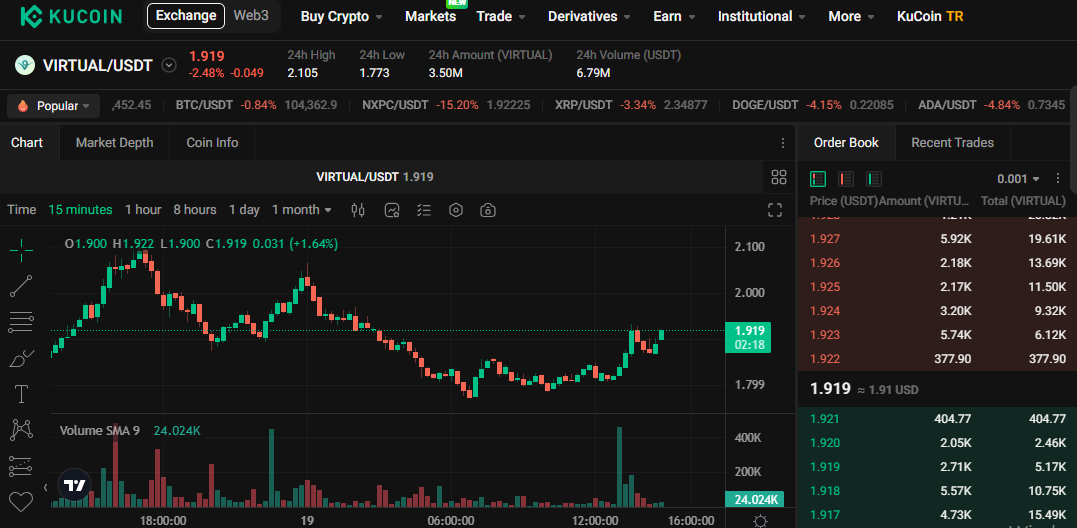Viewport: 1077px width, 528px height.
Task: Switch to the Market Depth tab
Action: (114, 143)
